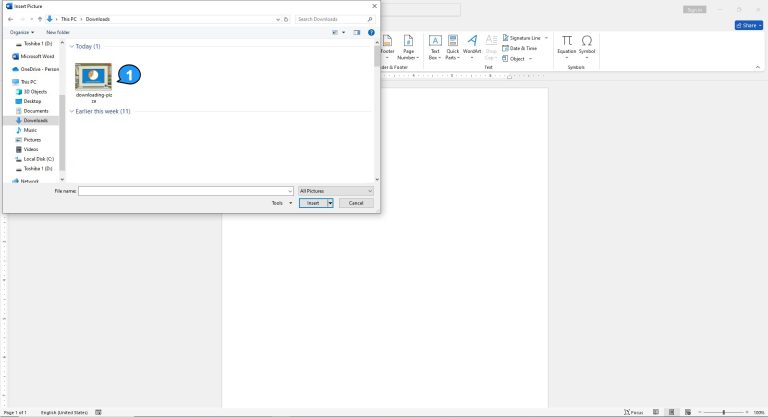
Task: Enable Focus mode in status bar
Action: (633, 412)
